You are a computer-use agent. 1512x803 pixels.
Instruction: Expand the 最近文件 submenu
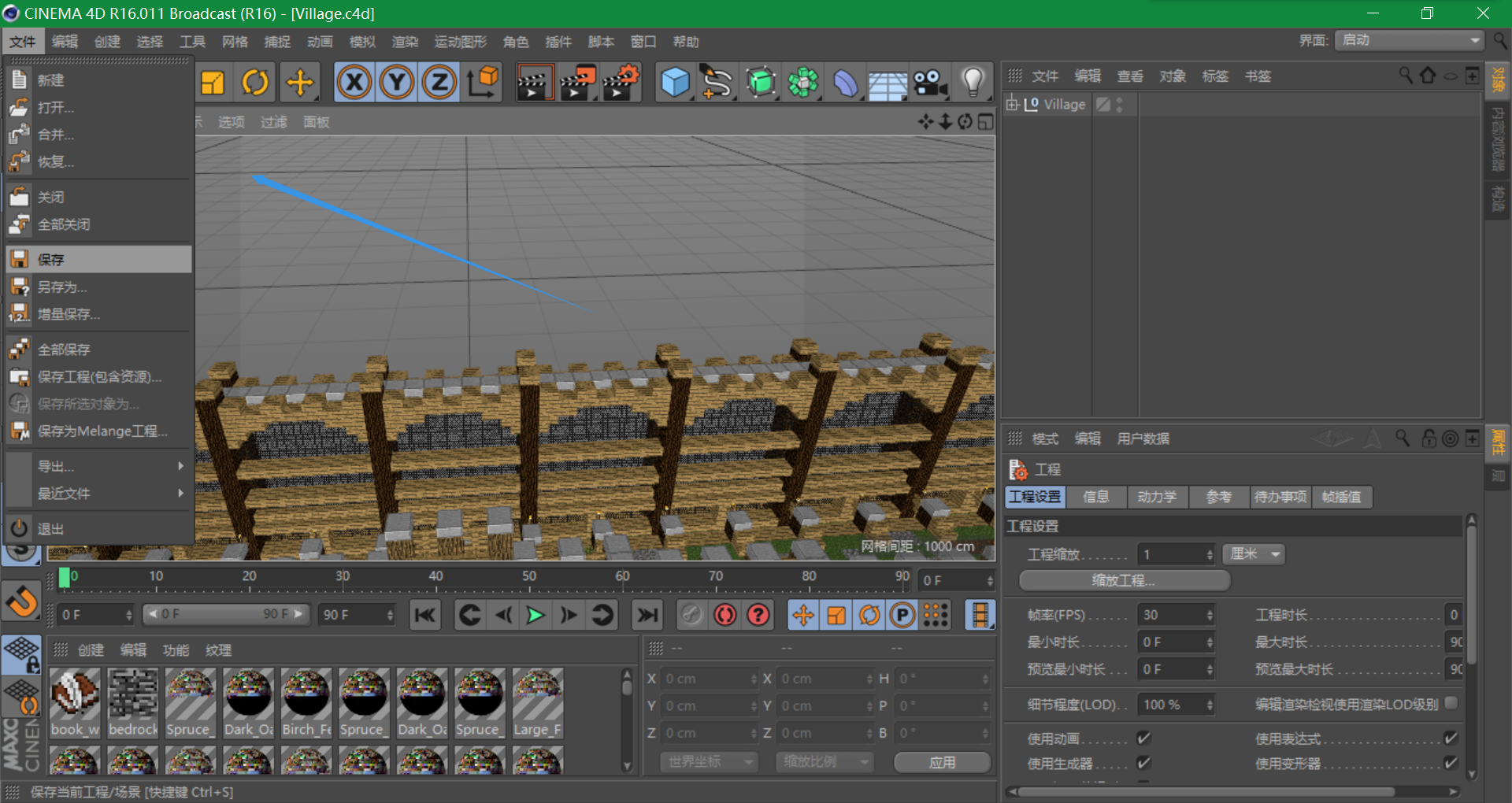point(99,494)
